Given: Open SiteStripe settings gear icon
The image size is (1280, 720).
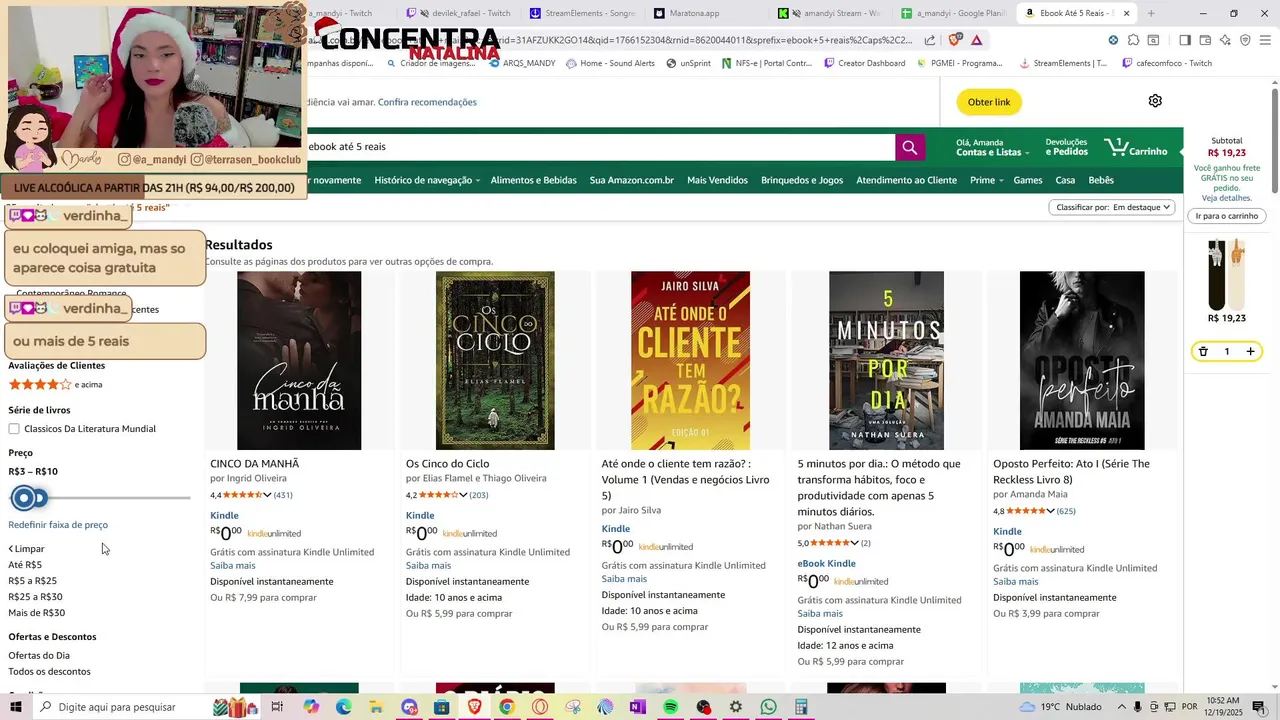Looking at the screenshot, I should (x=1155, y=101).
